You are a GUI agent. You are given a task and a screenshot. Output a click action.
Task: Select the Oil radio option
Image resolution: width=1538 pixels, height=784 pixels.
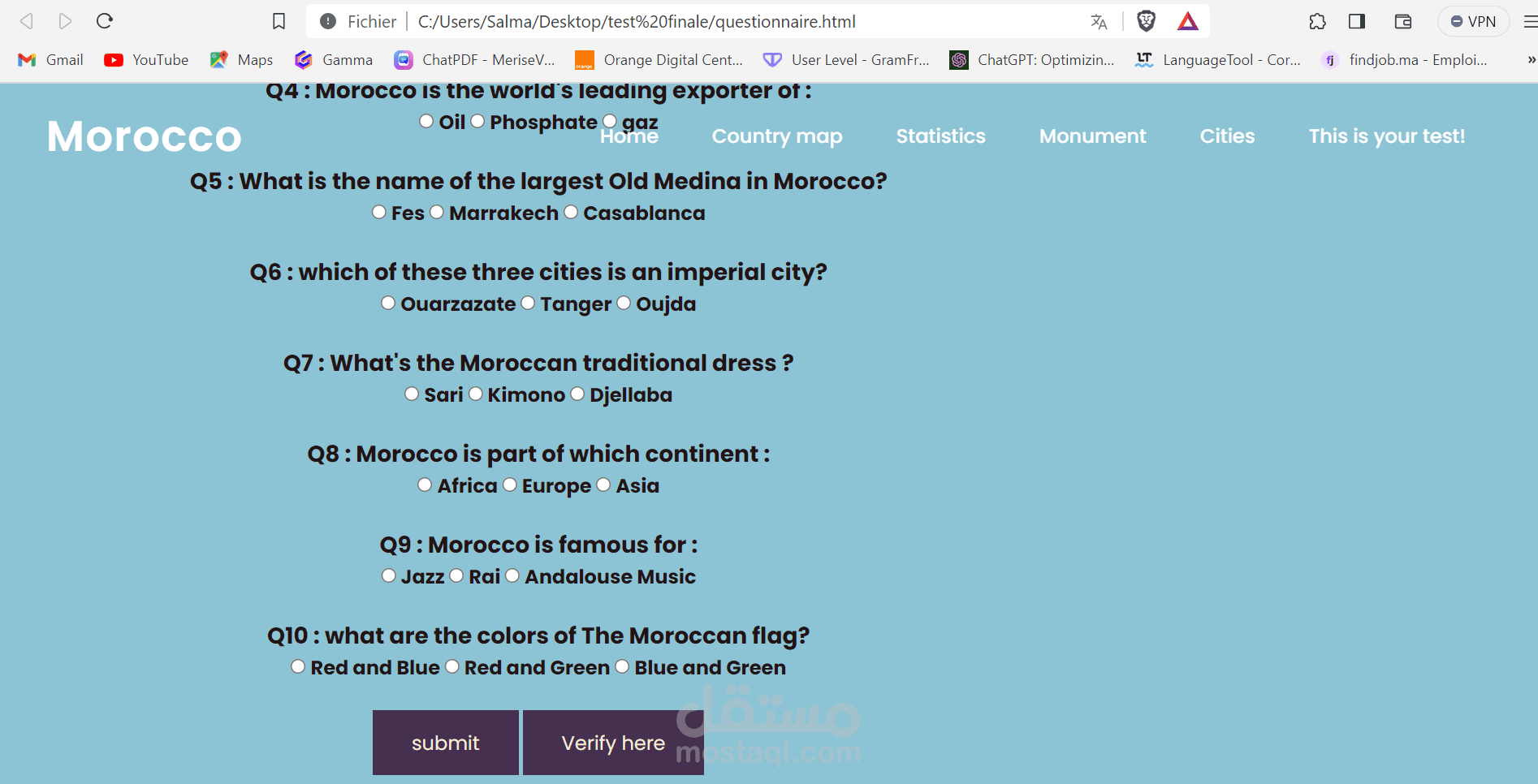426,121
